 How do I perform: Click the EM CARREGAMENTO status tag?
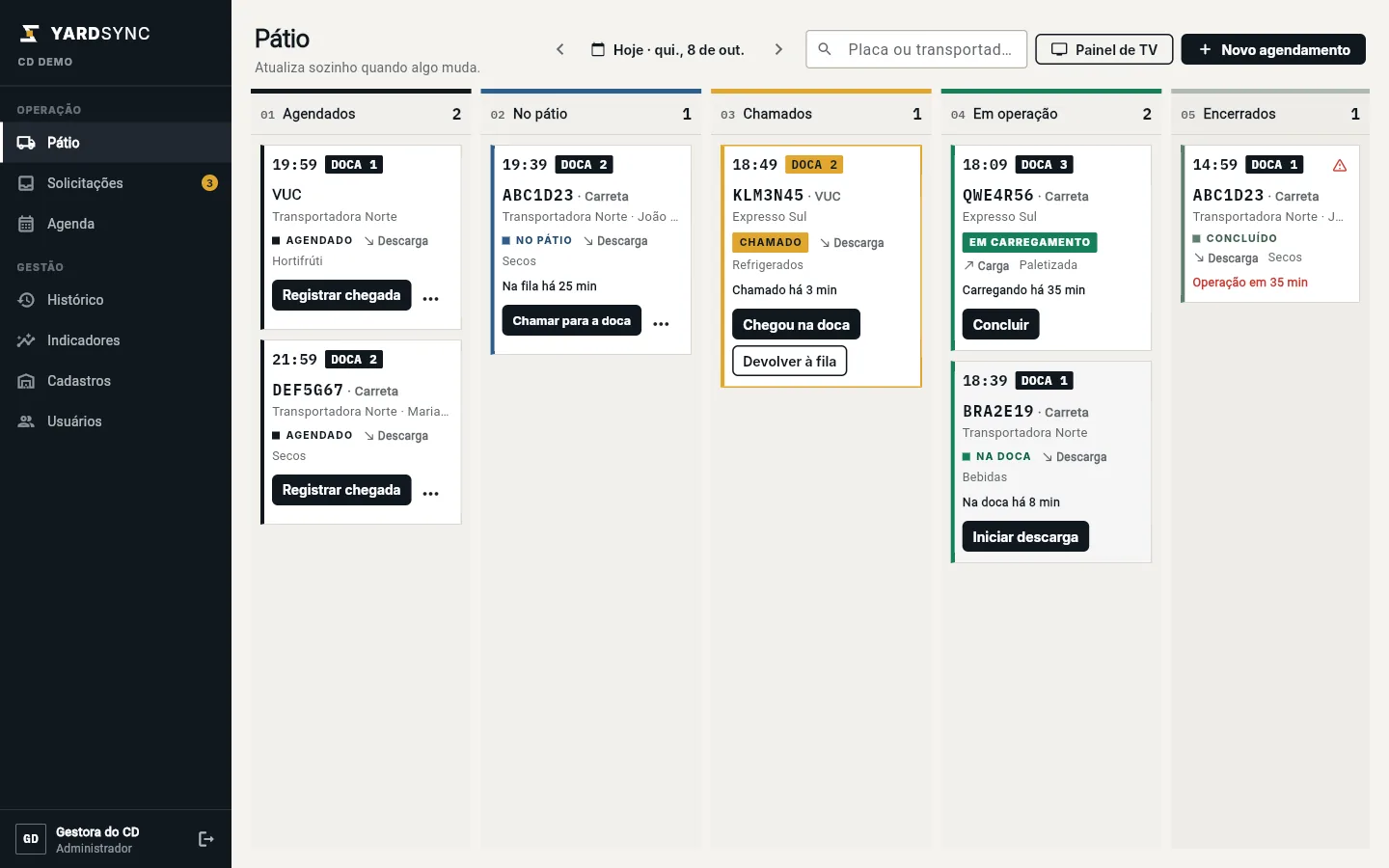pos(1030,242)
